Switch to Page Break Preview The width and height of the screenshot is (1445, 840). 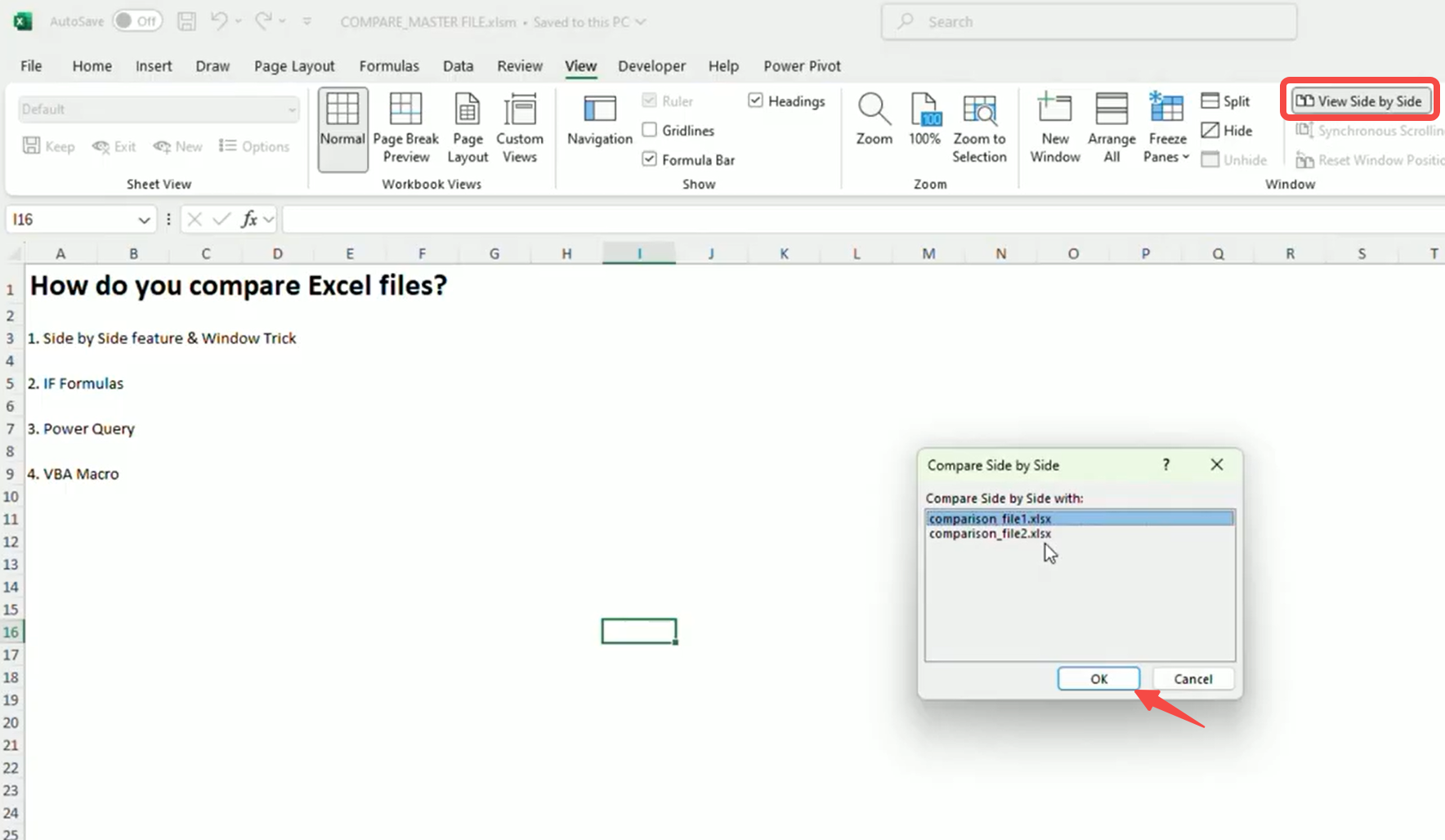[x=406, y=129]
